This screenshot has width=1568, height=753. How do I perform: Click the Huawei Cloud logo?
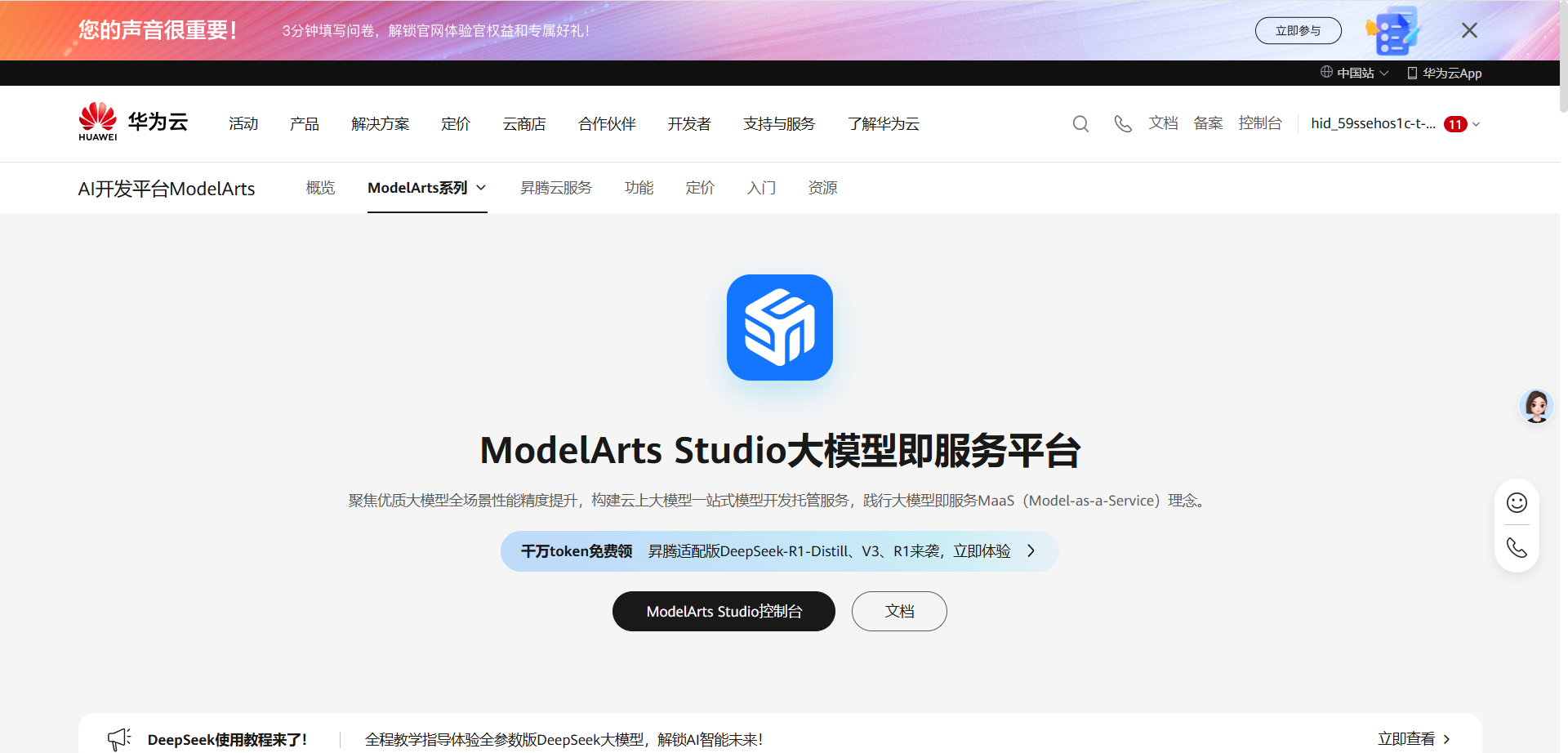(133, 123)
